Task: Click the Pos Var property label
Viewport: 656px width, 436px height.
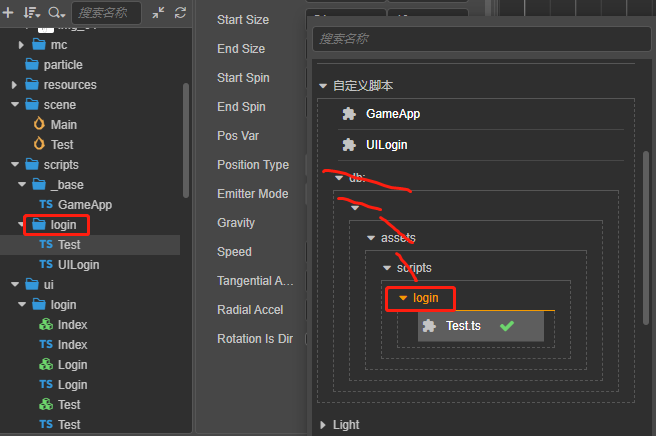Action: pyautogui.click(x=238, y=136)
